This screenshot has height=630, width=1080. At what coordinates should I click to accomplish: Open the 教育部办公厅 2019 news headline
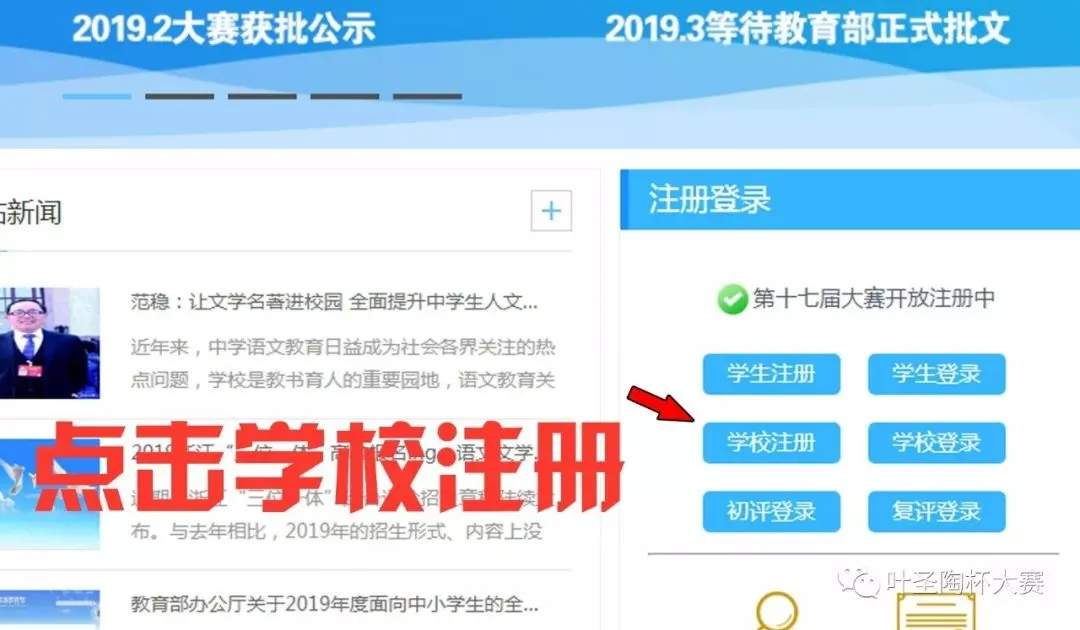(335, 605)
